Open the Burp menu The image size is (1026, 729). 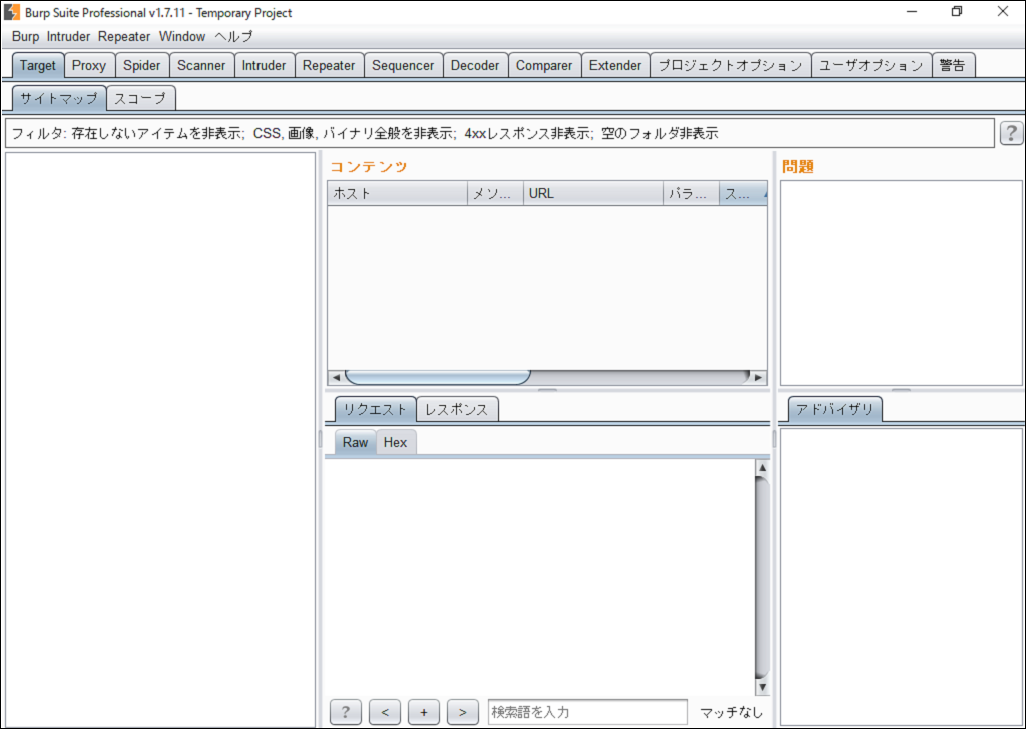[x=26, y=37]
